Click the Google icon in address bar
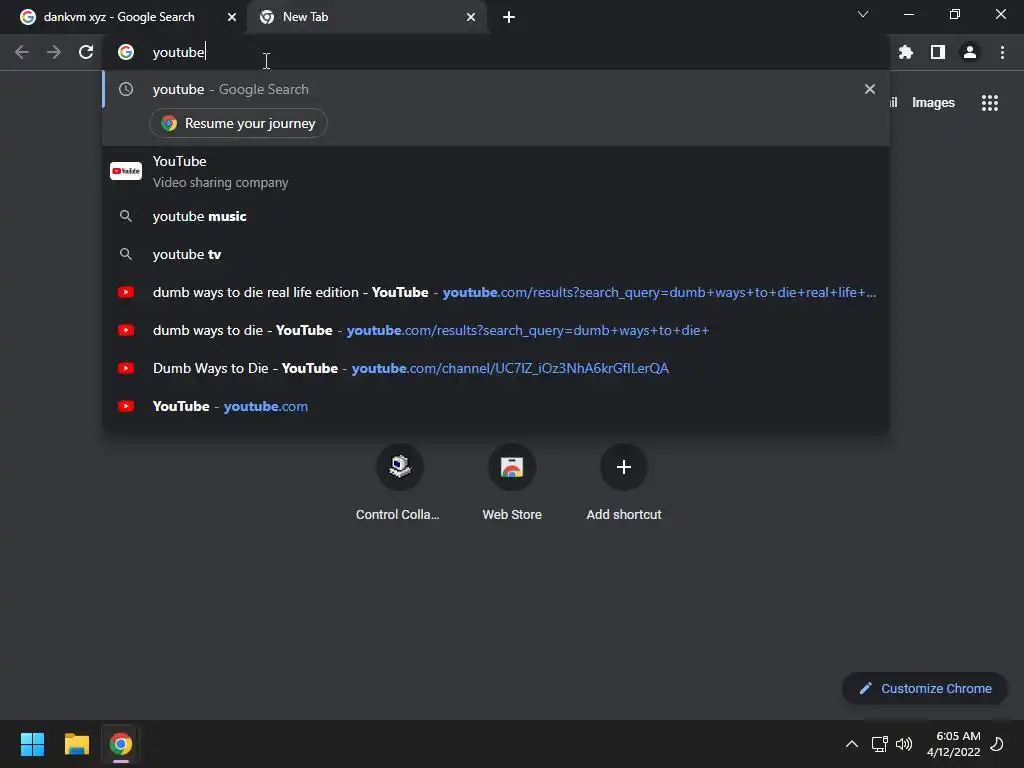 (126, 52)
